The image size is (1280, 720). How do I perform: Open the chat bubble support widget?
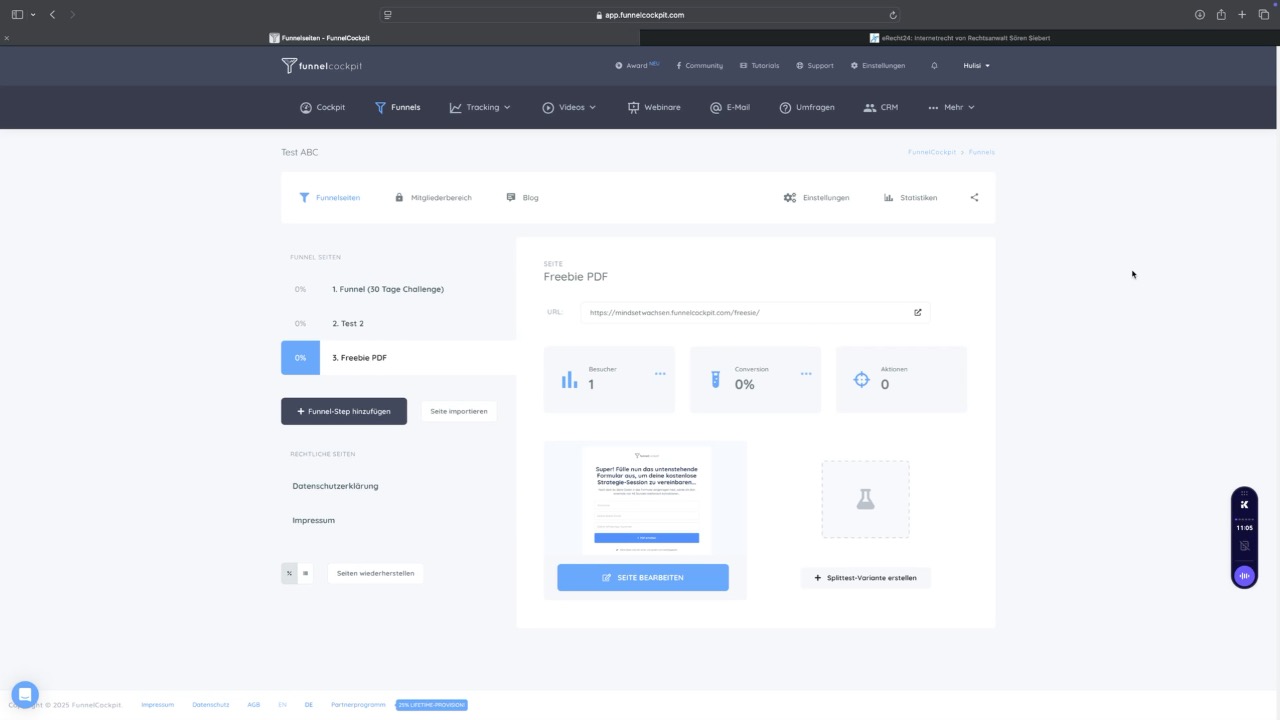pos(25,694)
